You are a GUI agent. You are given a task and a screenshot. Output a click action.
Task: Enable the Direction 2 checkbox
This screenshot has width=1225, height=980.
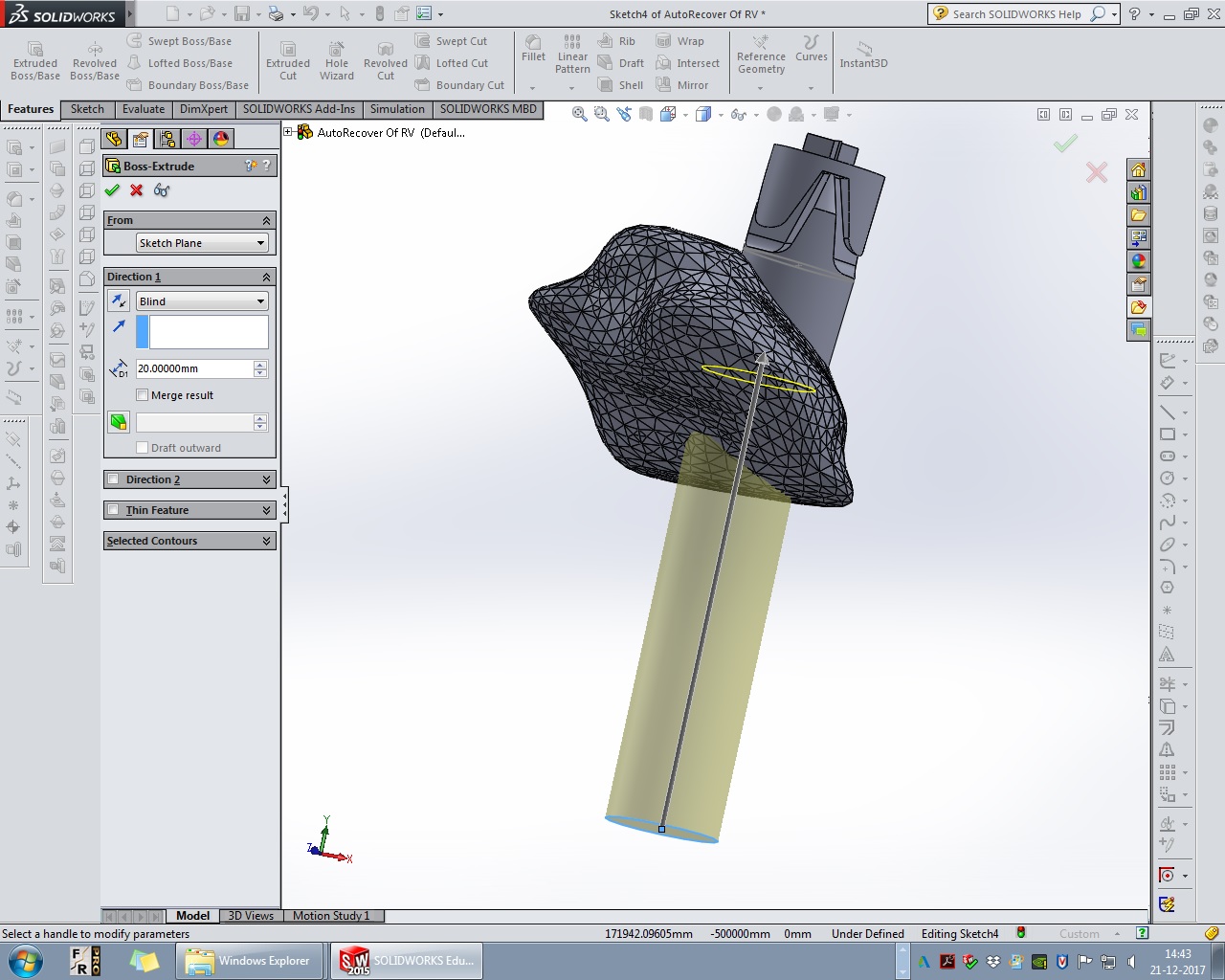coord(114,479)
